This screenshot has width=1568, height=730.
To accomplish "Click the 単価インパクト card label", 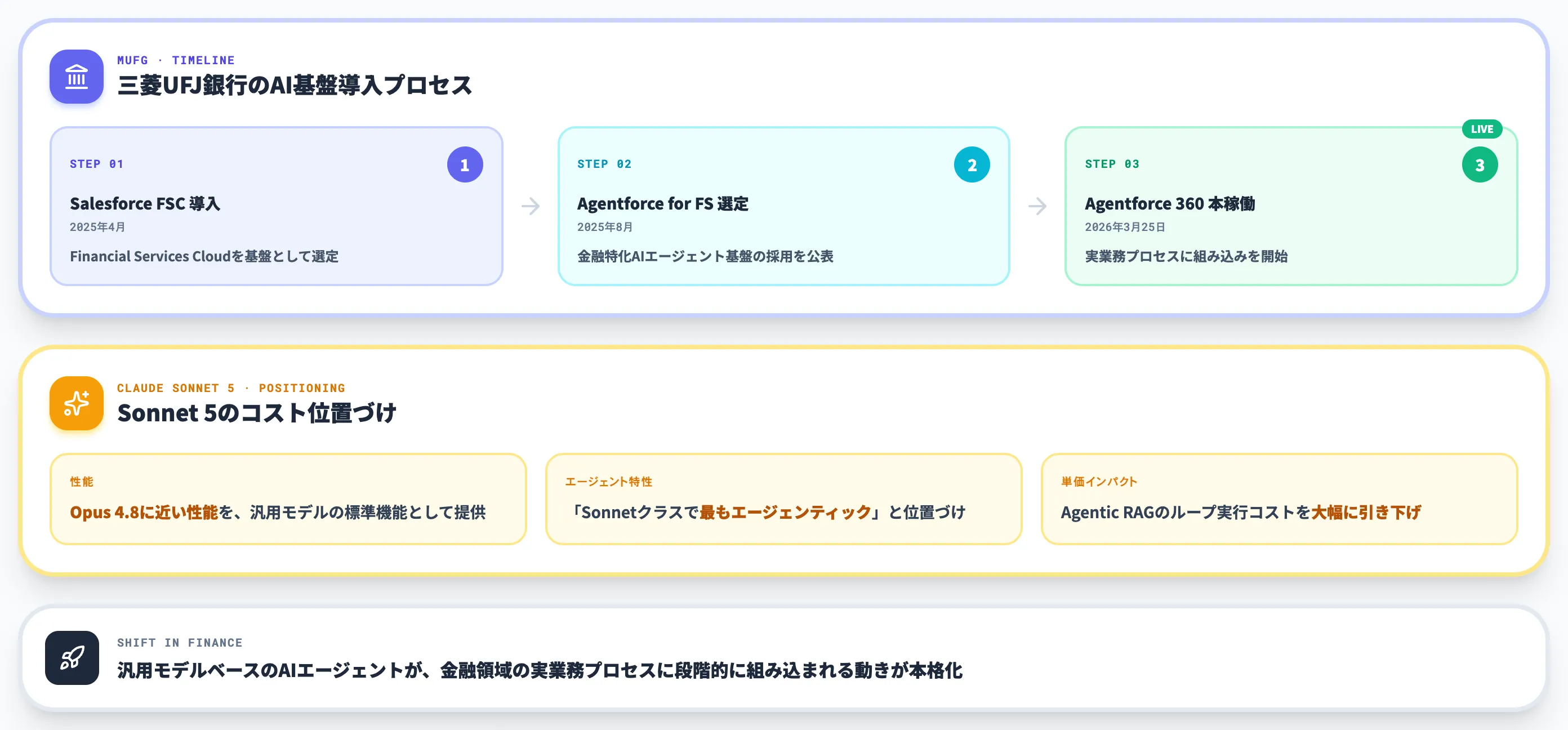I will 1099,482.
